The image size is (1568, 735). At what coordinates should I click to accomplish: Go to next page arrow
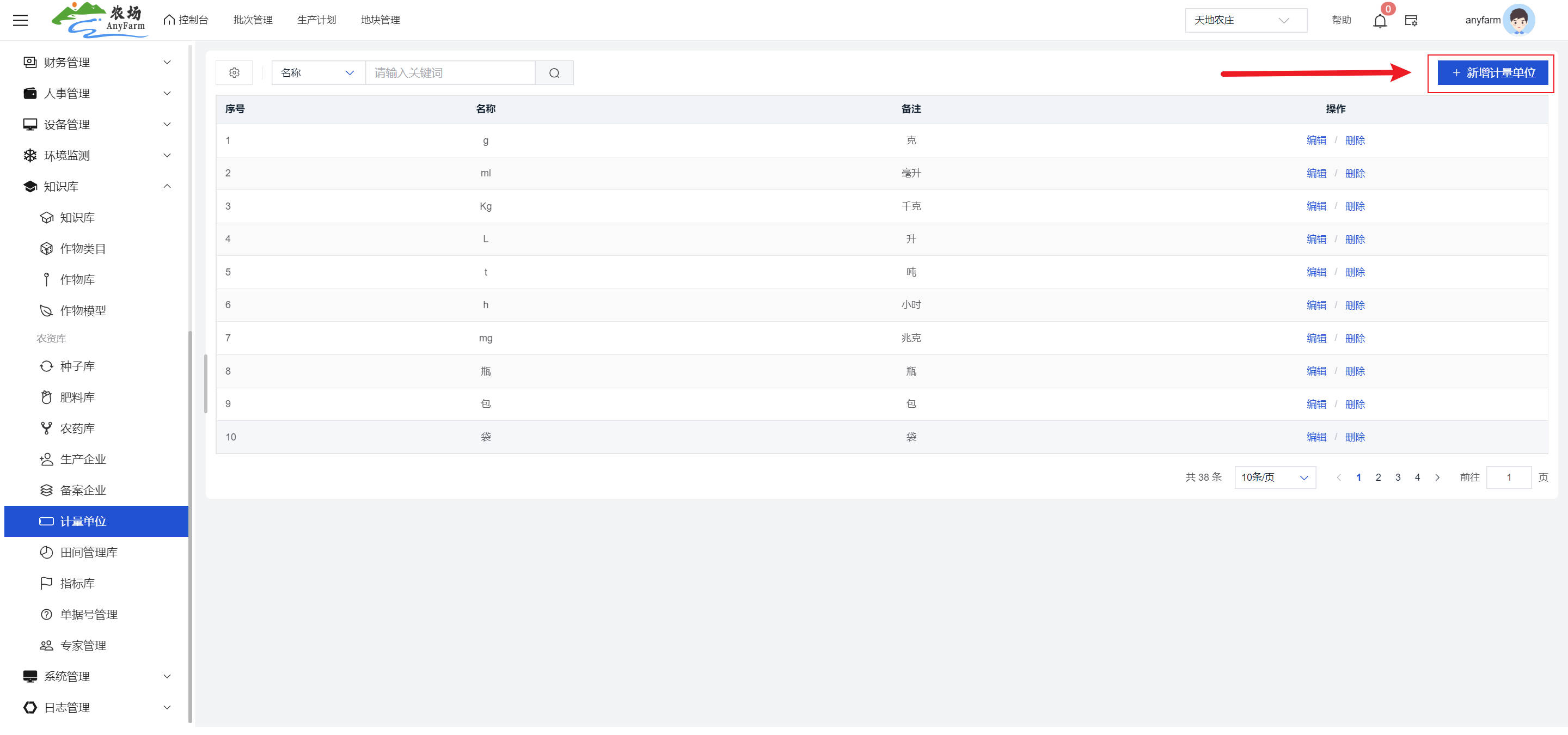1437,477
